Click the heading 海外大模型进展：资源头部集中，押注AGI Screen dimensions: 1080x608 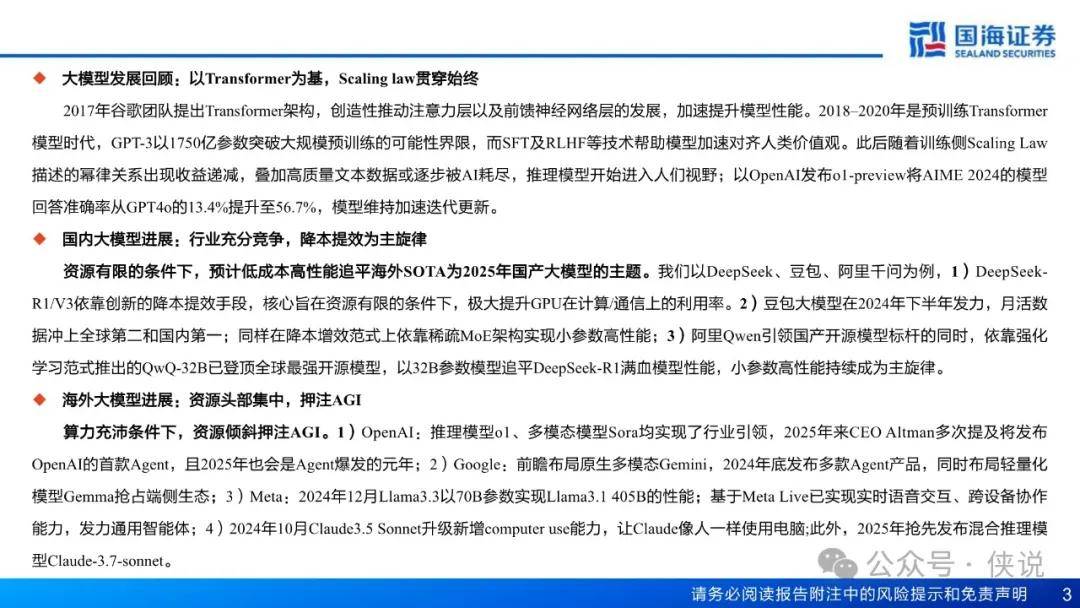pyautogui.click(x=211, y=400)
